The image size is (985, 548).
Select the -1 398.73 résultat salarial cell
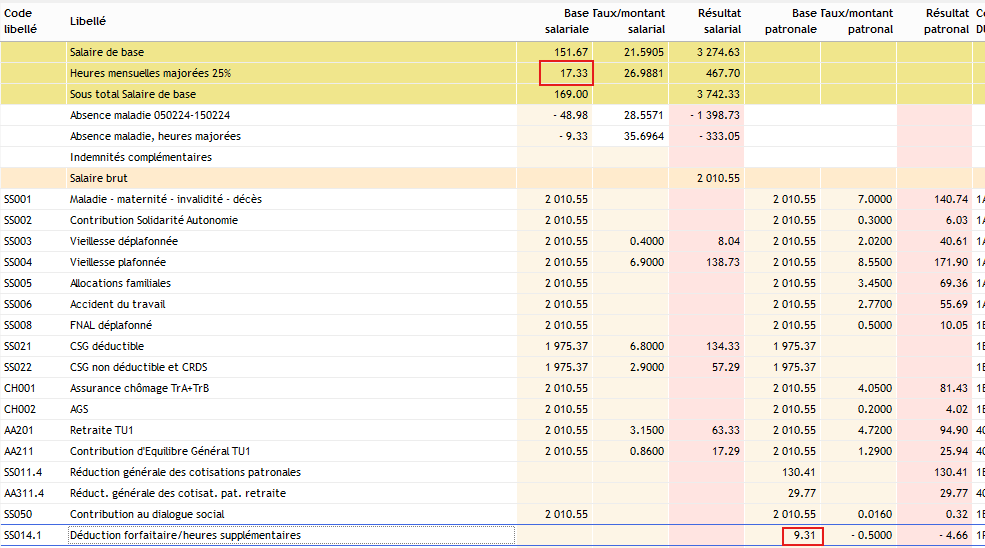click(x=714, y=115)
